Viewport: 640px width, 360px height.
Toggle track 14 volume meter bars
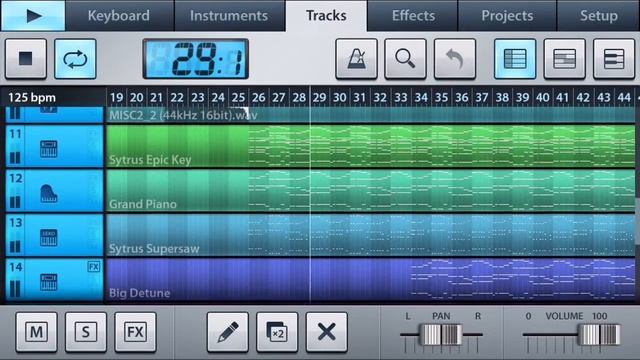15,289
